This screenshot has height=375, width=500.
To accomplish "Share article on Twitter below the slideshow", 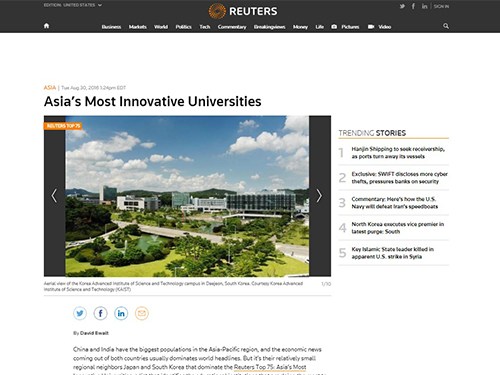I will 80,313.
